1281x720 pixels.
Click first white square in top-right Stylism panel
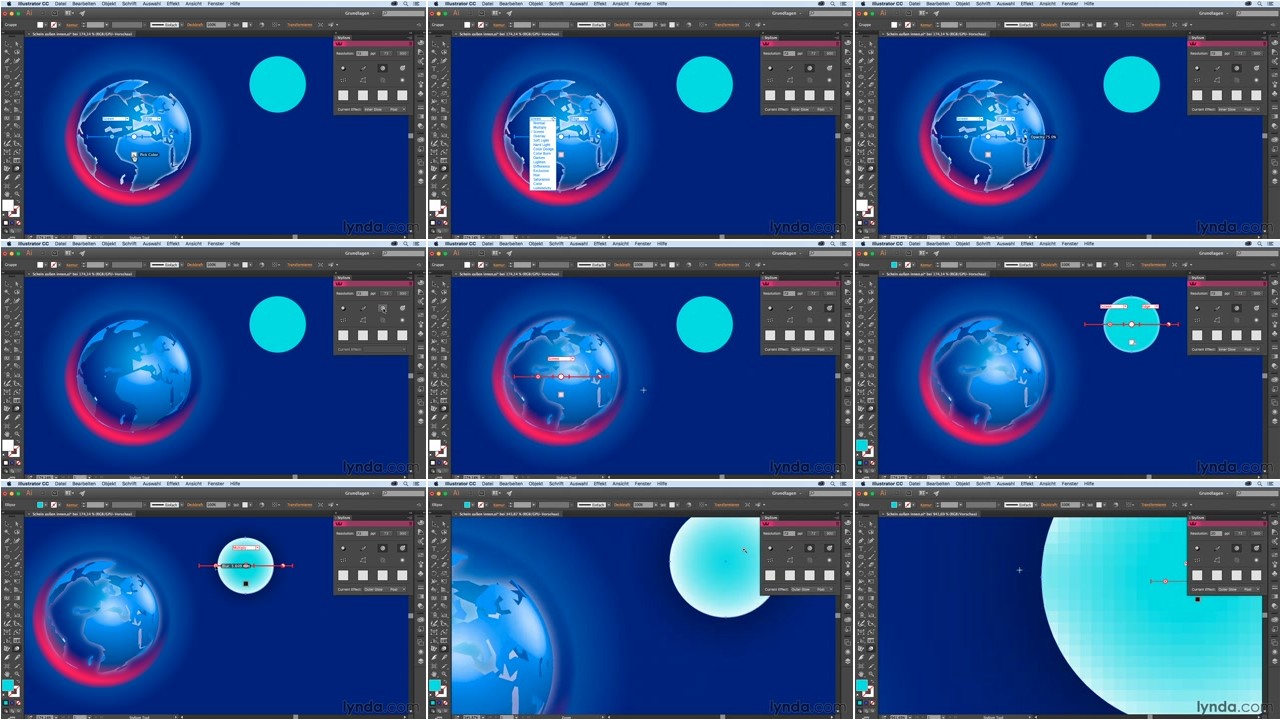[1198, 95]
